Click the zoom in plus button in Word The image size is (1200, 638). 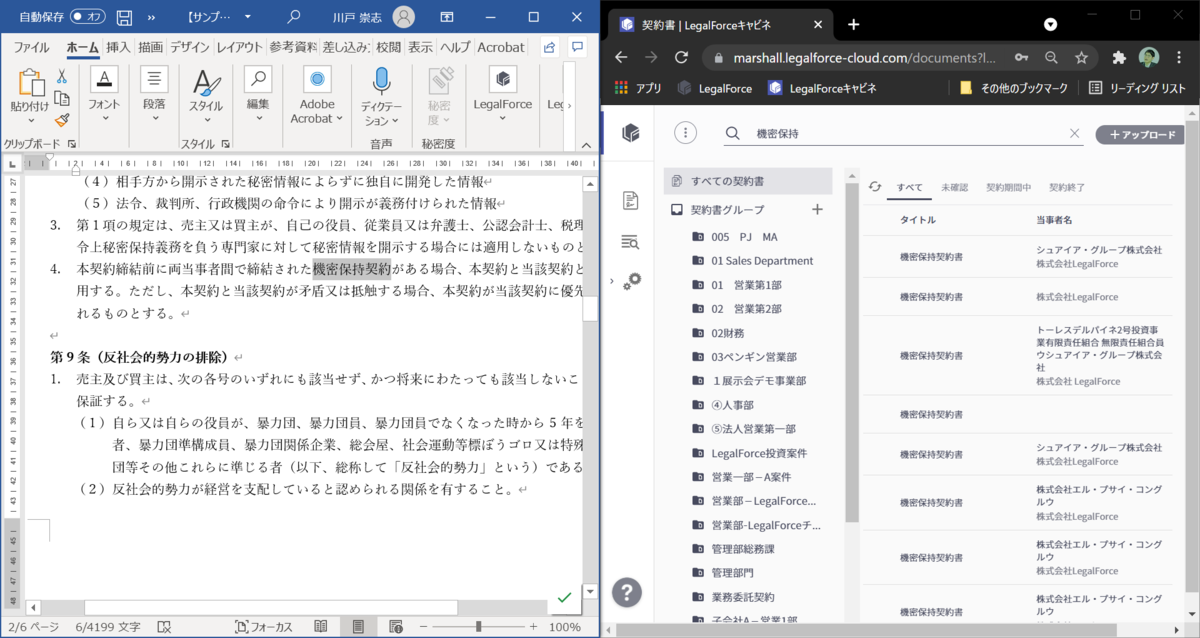(x=533, y=627)
